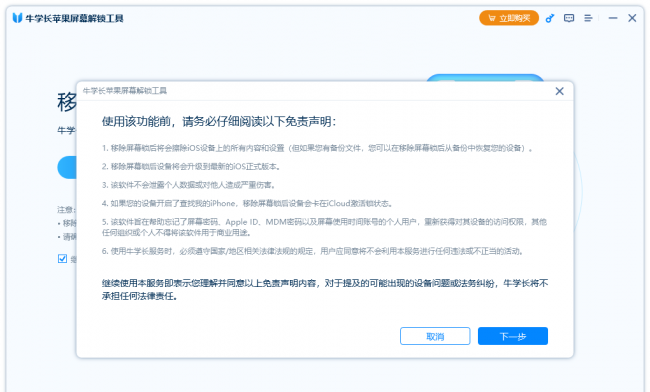Close the main application window
Image resolution: width=650 pixels, height=392 pixels.
point(632,18)
